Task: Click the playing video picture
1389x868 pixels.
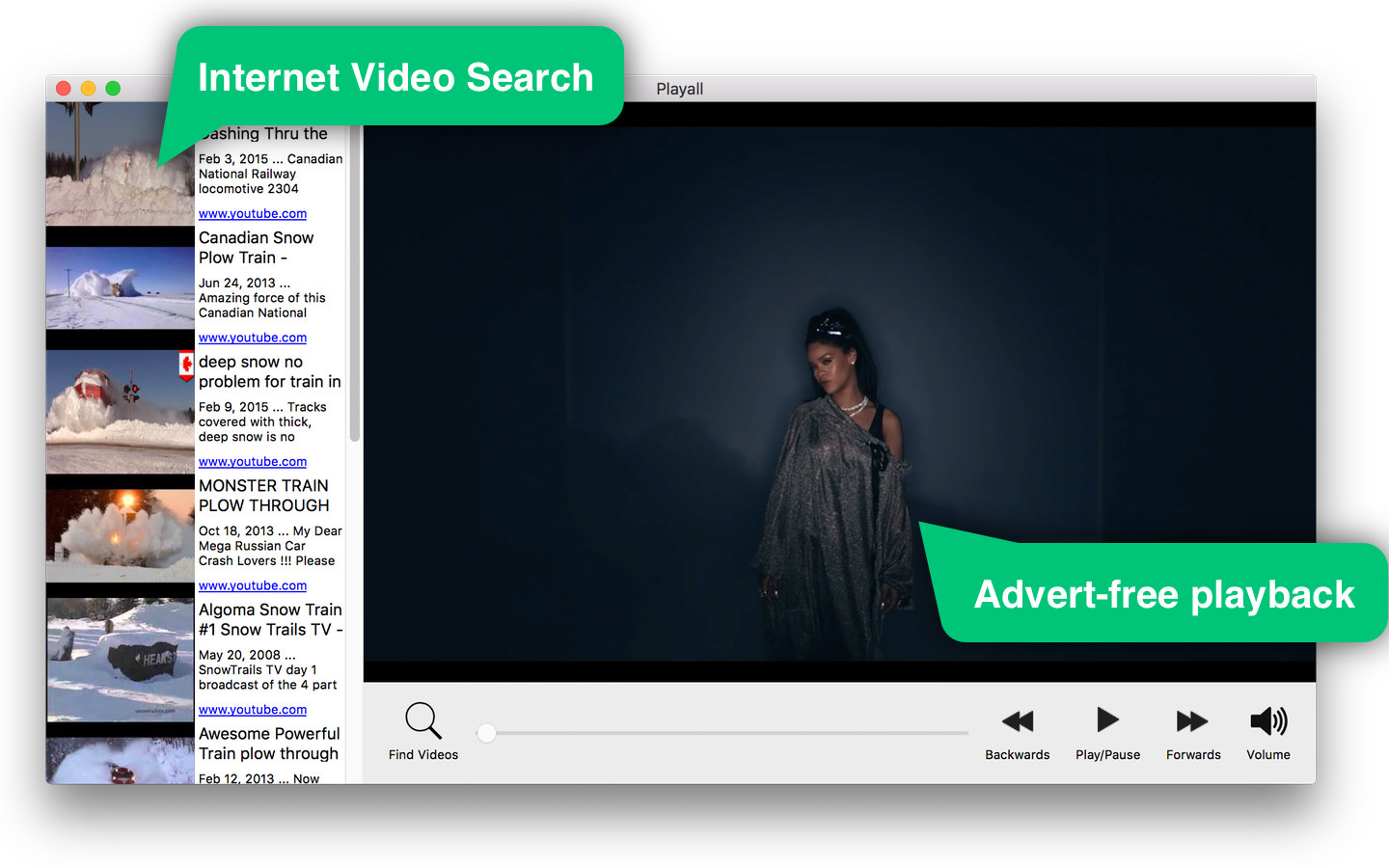Action: tap(839, 393)
